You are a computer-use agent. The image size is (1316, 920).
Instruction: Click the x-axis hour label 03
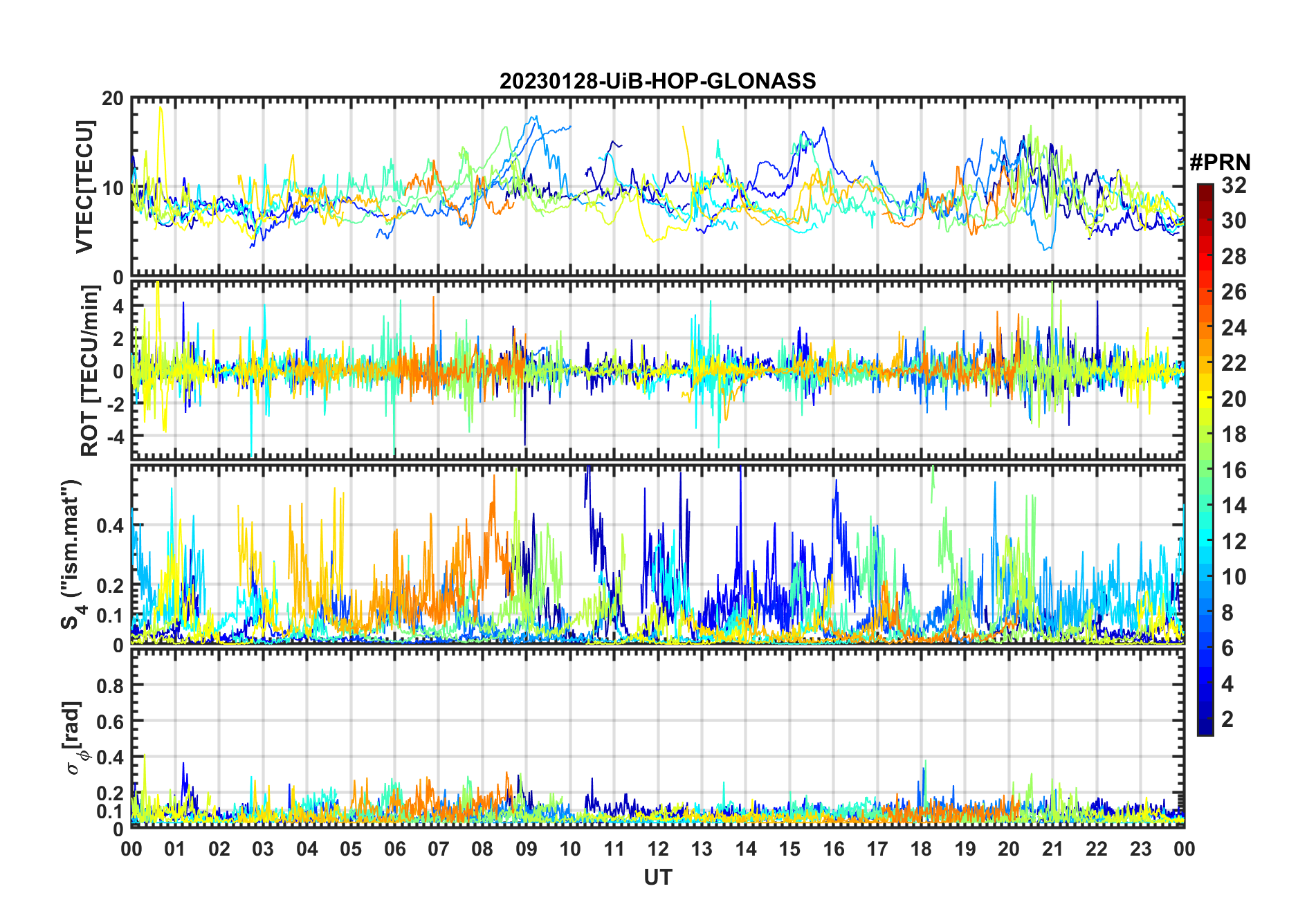point(263,849)
